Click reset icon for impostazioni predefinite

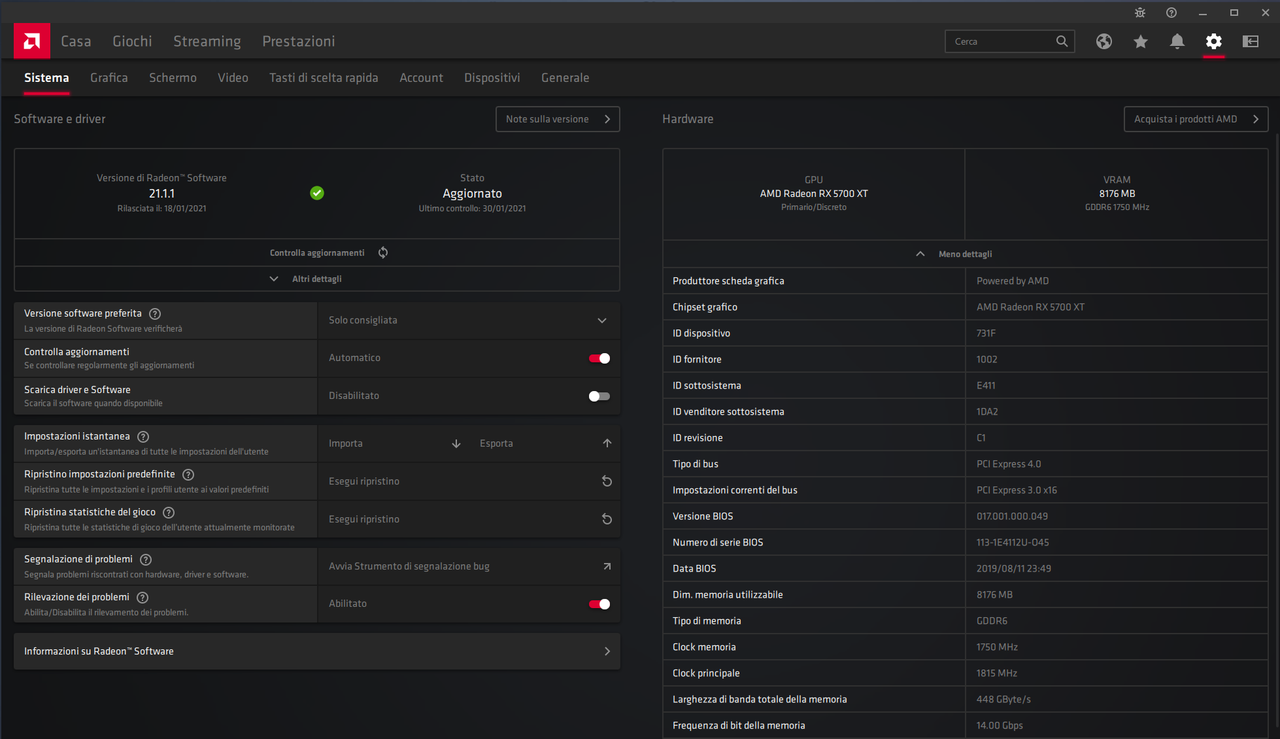coord(607,481)
